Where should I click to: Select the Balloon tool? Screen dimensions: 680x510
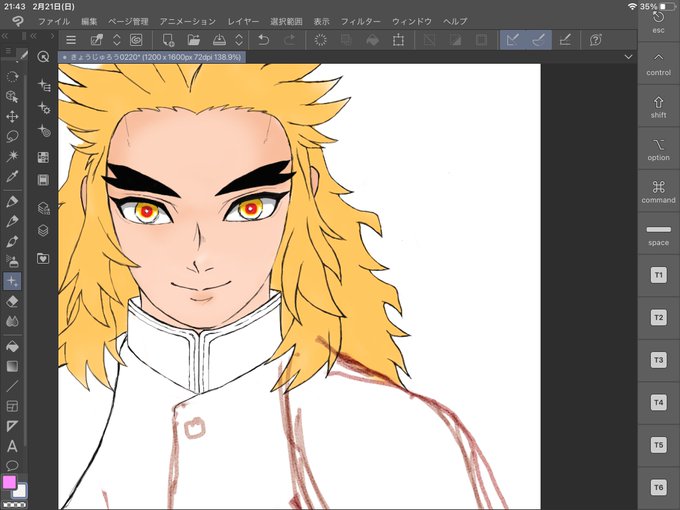(x=12, y=465)
